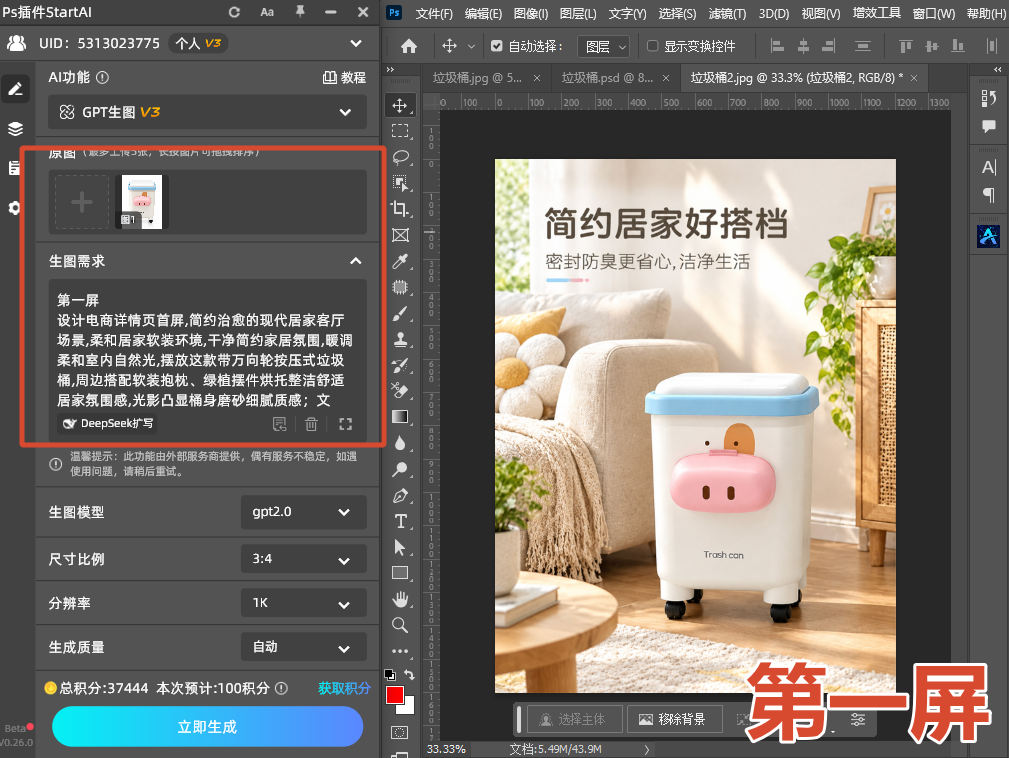Screen dimensions: 1009x758
Task: Click the white background color swatch
Action: click(407, 708)
